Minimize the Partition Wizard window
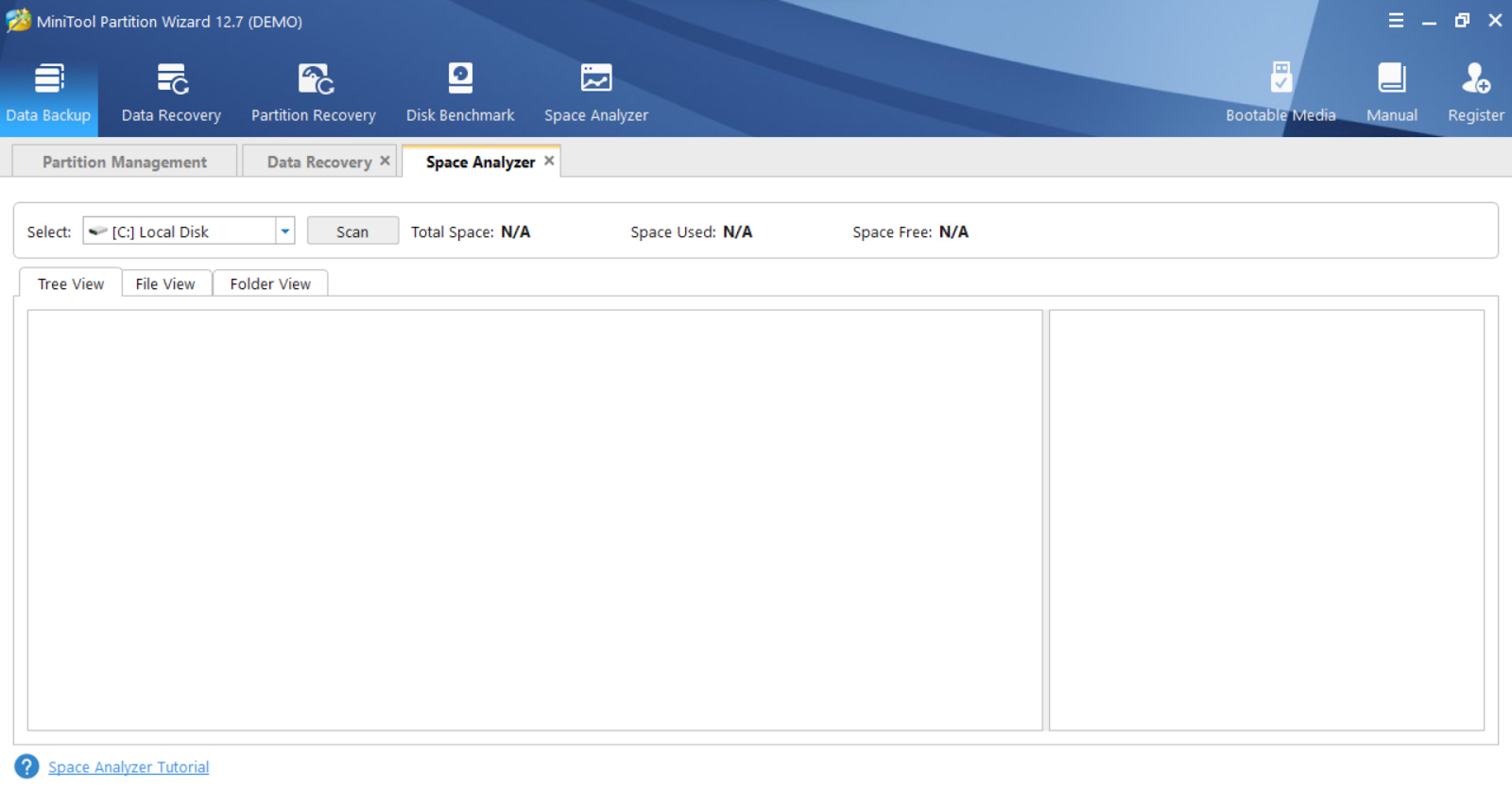Image resolution: width=1512 pixels, height=789 pixels. tap(1429, 21)
